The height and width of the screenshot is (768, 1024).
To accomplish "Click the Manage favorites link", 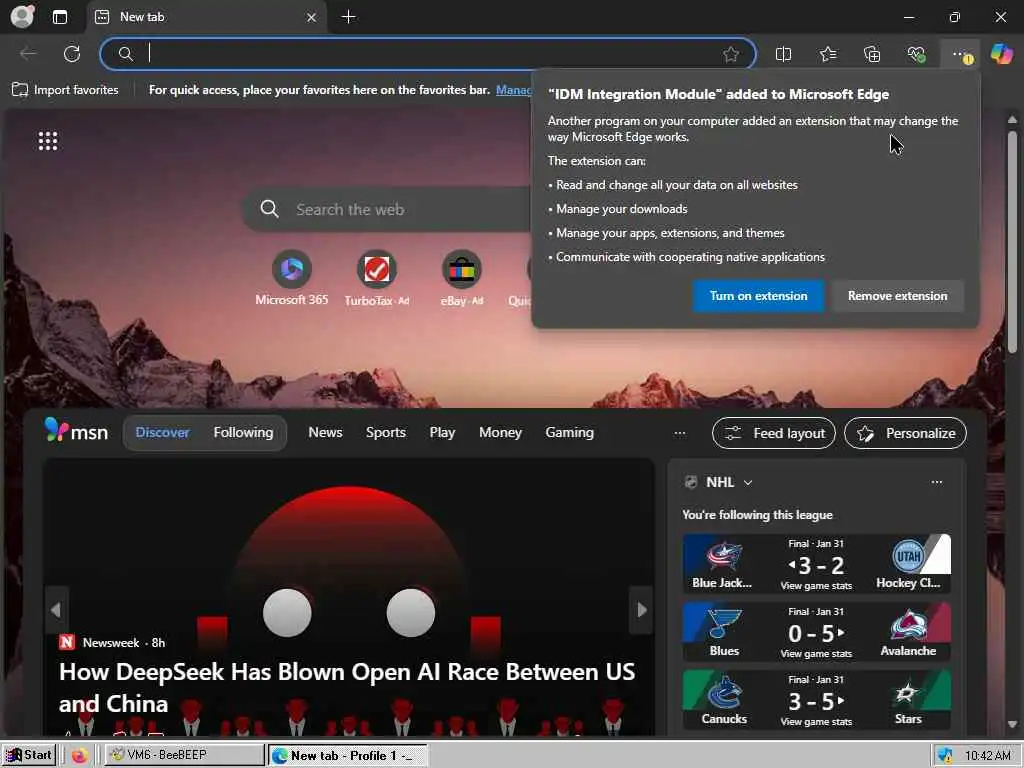I will click(513, 90).
